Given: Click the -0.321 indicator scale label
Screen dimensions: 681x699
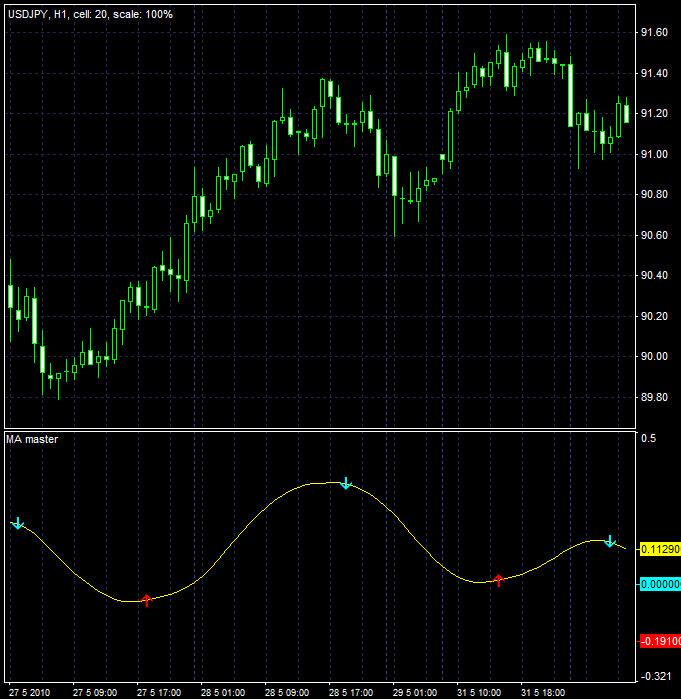Looking at the screenshot, I should (656, 676).
